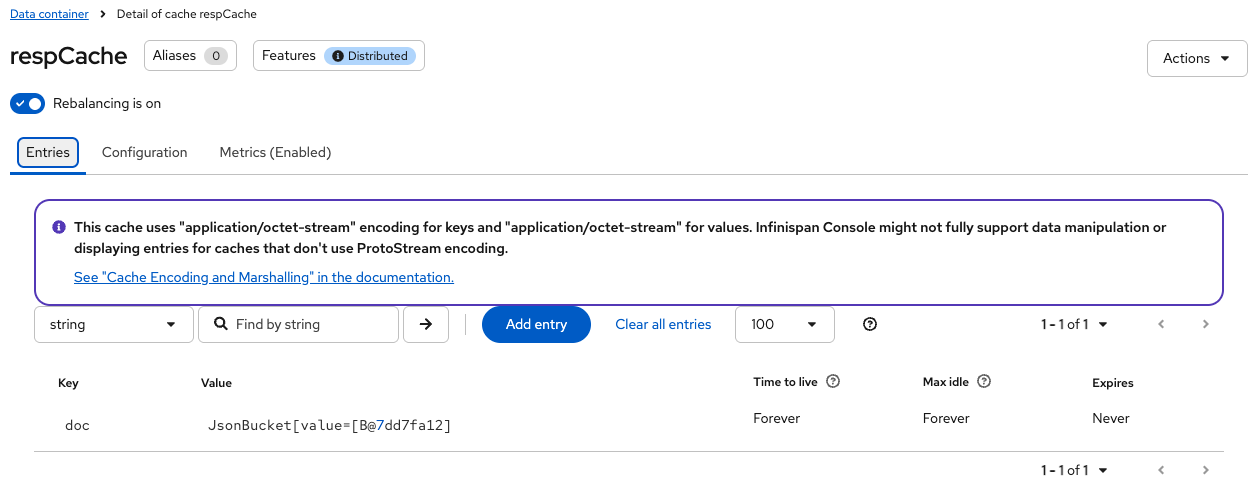Open the string key type dropdown
Screen dimensions: 1254x489
[114, 324]
